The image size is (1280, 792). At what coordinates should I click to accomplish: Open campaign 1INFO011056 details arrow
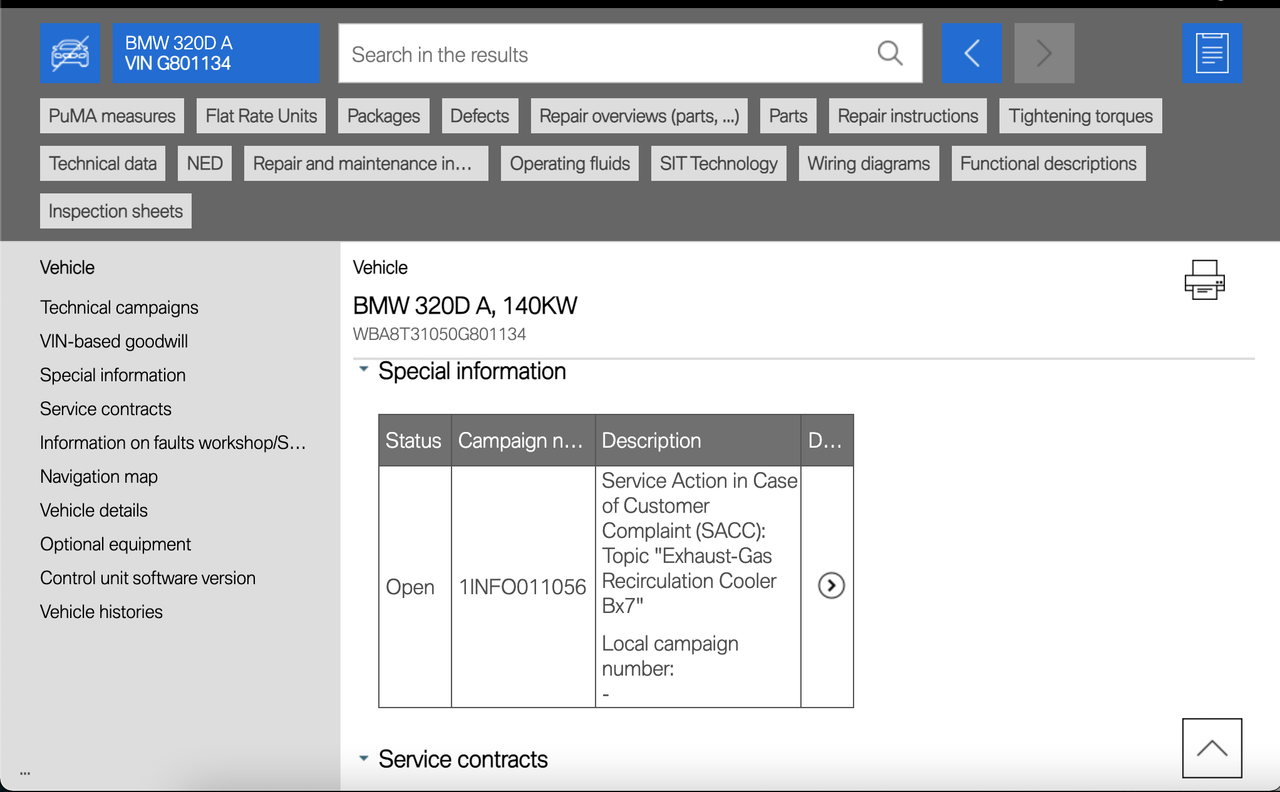pos(831,586)
